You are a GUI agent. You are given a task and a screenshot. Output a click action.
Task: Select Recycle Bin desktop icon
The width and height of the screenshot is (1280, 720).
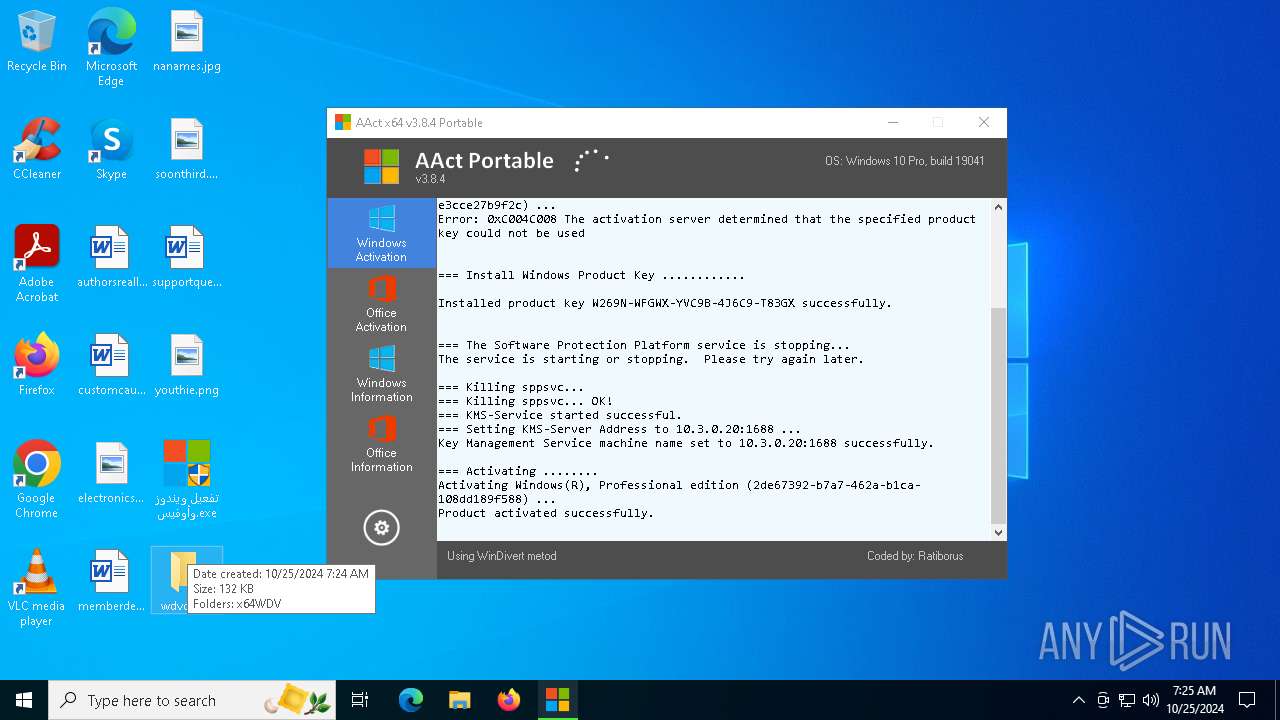pyautogui.click(x=37, y=42)
